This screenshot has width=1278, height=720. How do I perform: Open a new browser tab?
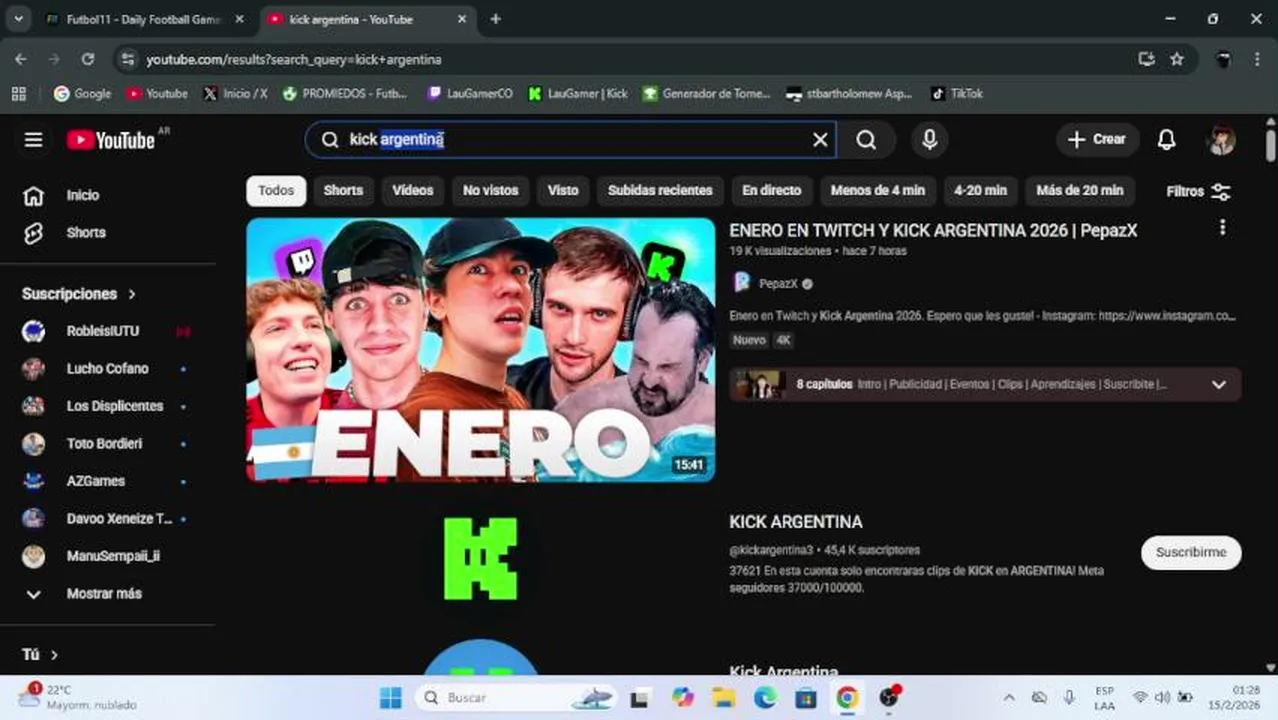tap(495, 19)
